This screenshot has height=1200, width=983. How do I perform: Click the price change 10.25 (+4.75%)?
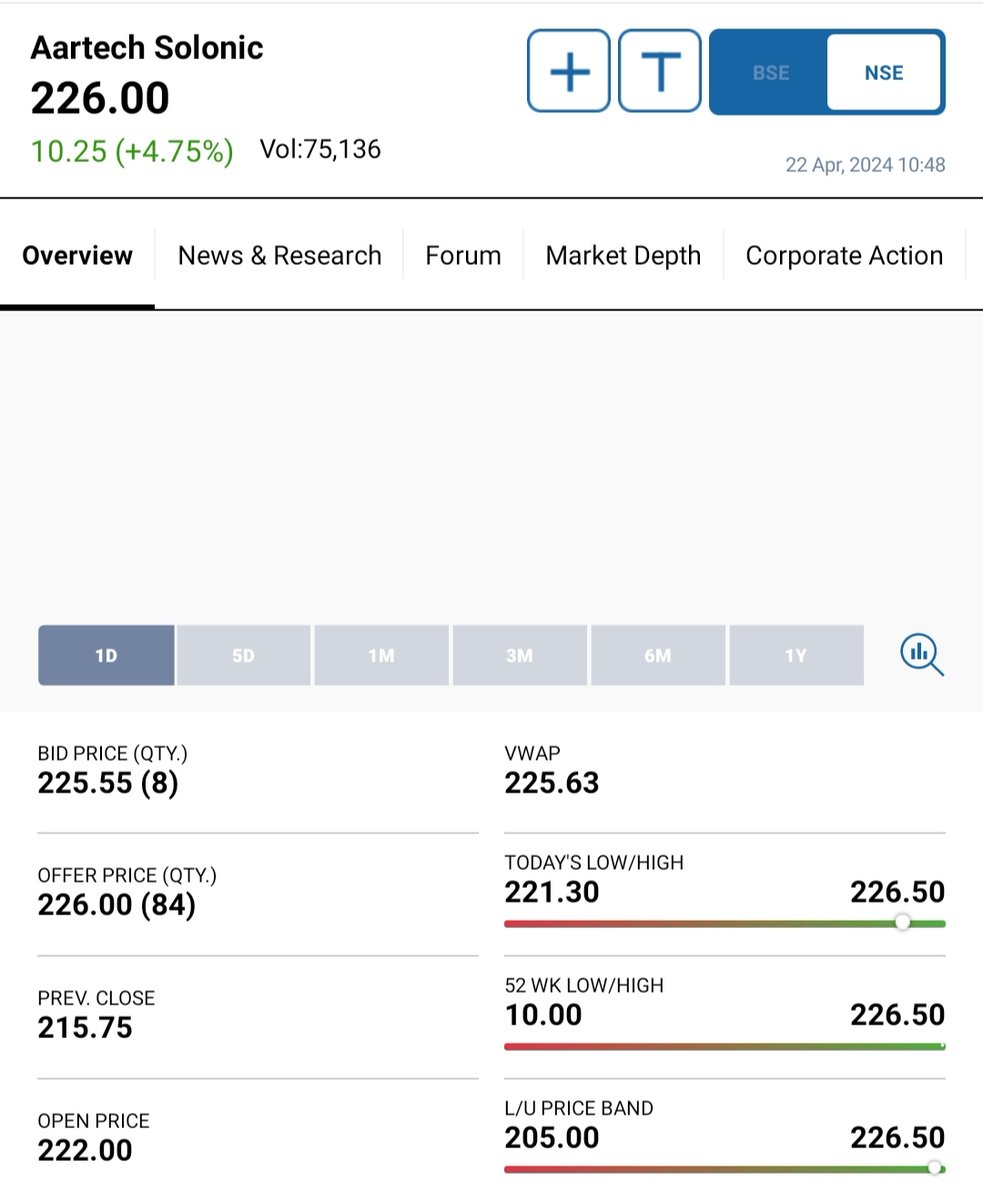132,151
